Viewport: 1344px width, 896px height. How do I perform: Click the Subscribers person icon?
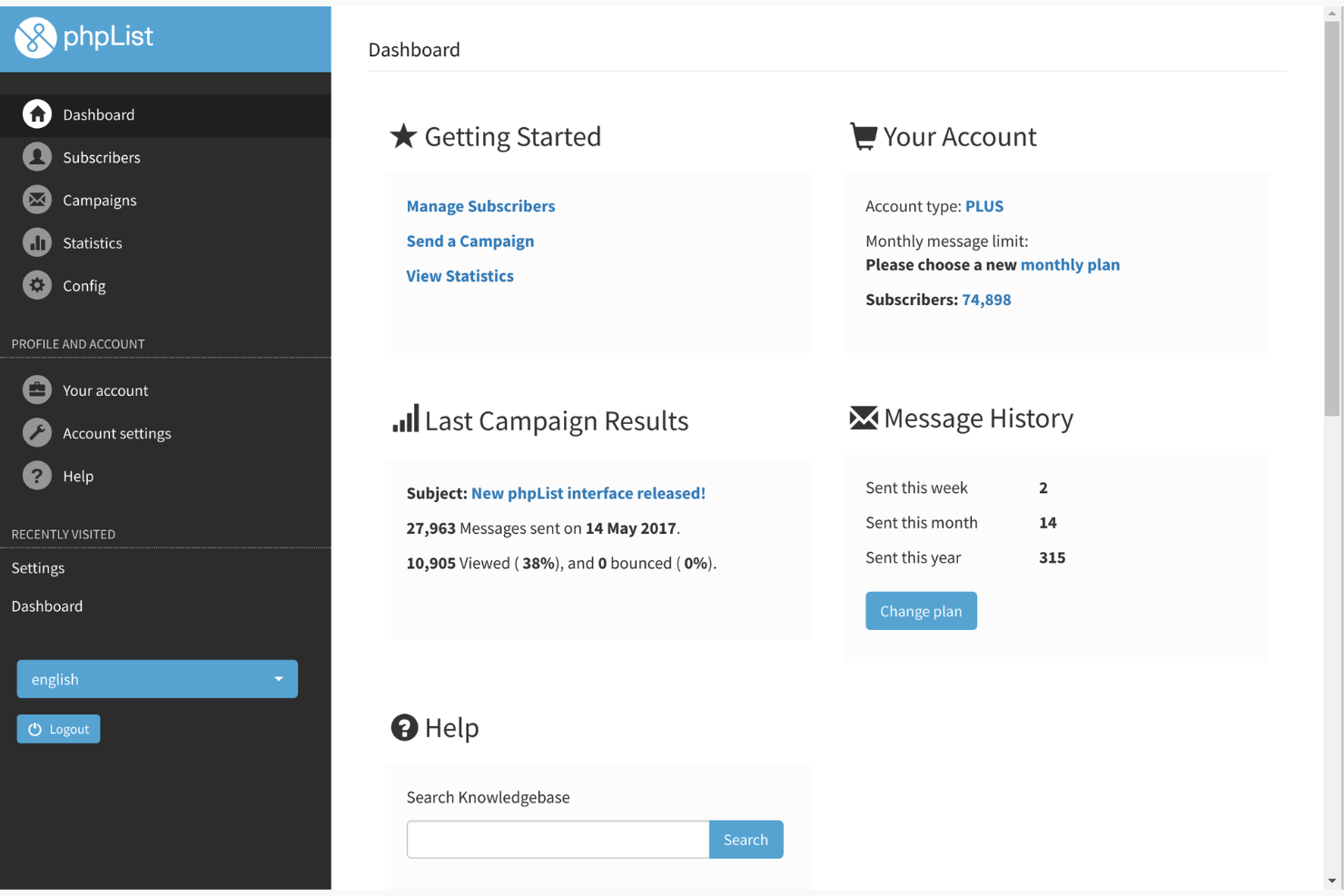point(37,157)
